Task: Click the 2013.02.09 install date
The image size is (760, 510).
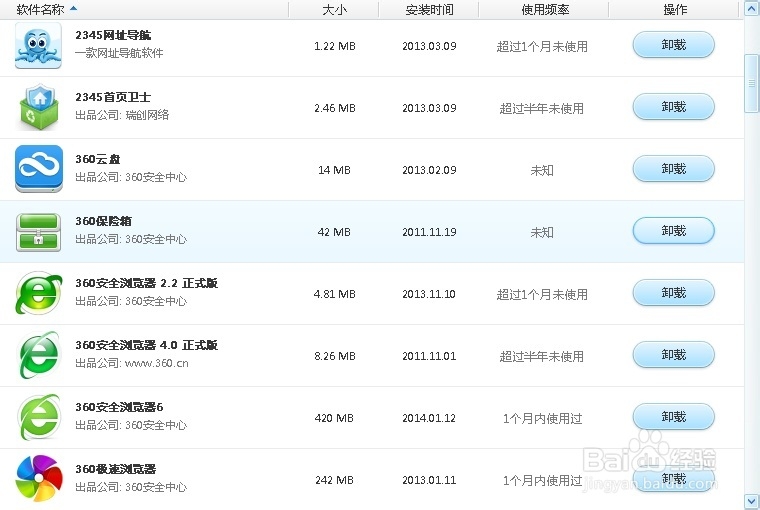Action: [x=429, y=170]
